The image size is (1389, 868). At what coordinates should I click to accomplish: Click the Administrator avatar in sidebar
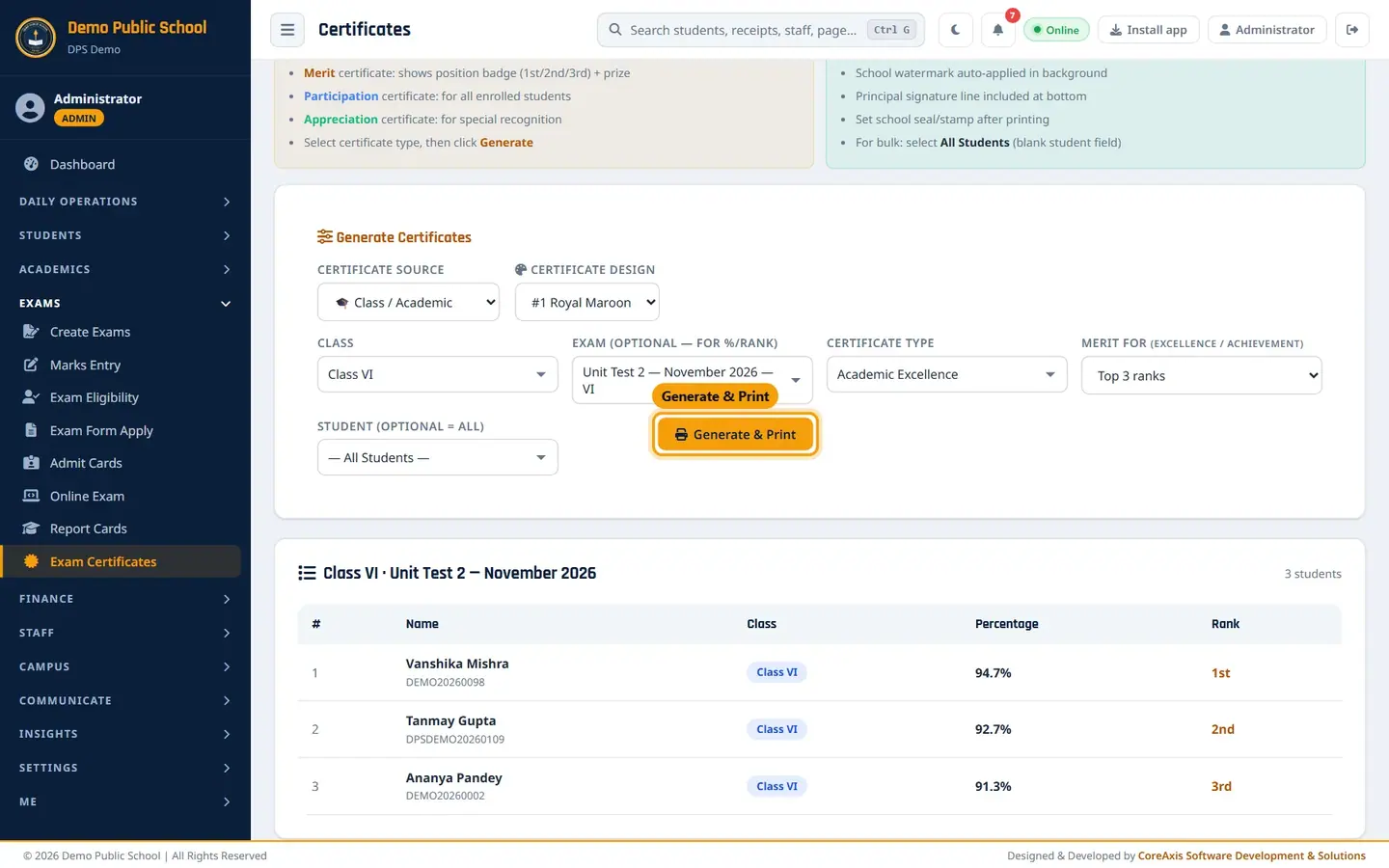30,108
